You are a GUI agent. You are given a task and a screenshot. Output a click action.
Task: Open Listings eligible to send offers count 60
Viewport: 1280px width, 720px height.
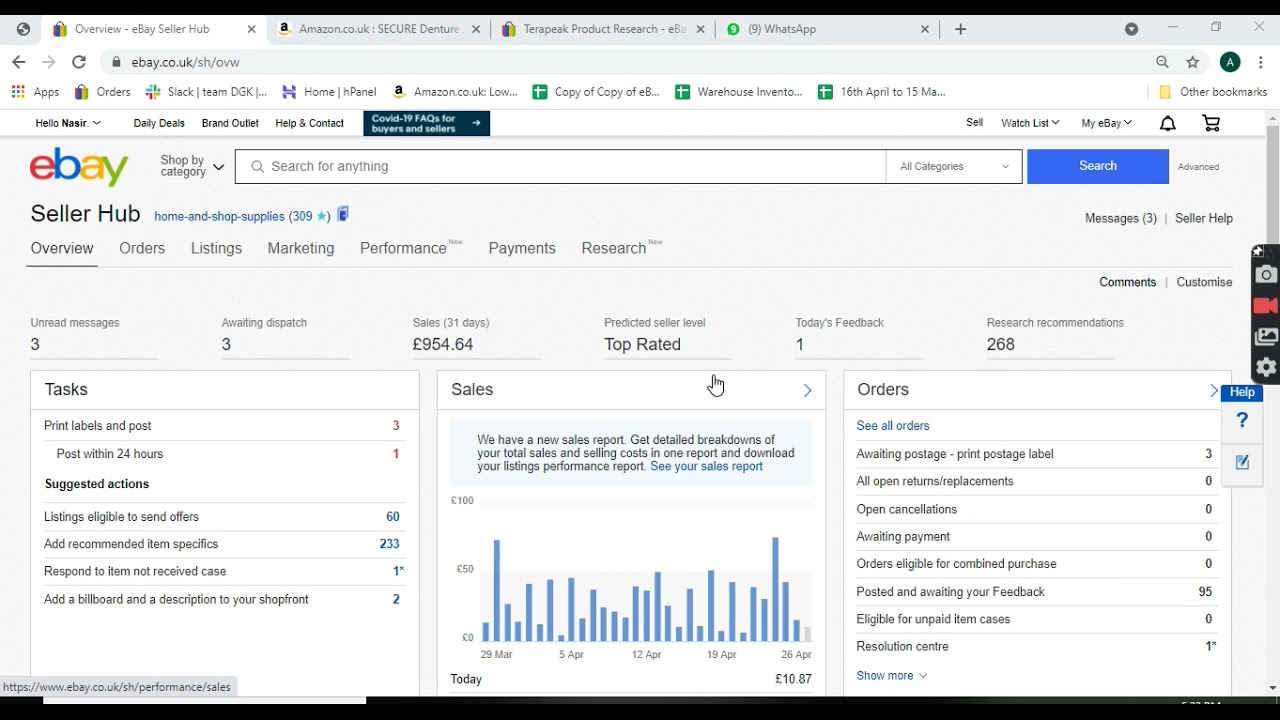click(393, 517)
